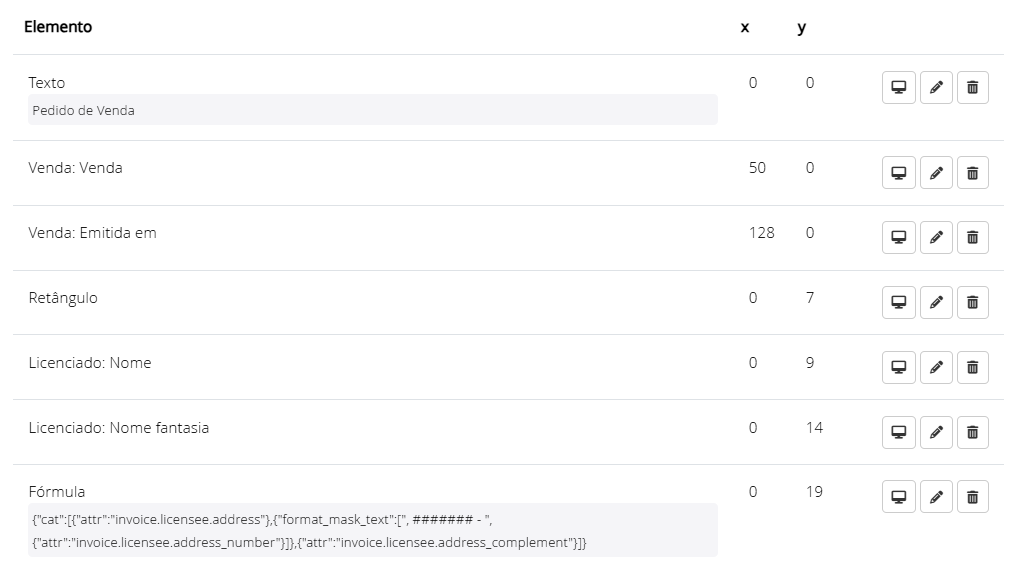
Task: Delete the Venda: Venda element
Action: coord(972,173)
